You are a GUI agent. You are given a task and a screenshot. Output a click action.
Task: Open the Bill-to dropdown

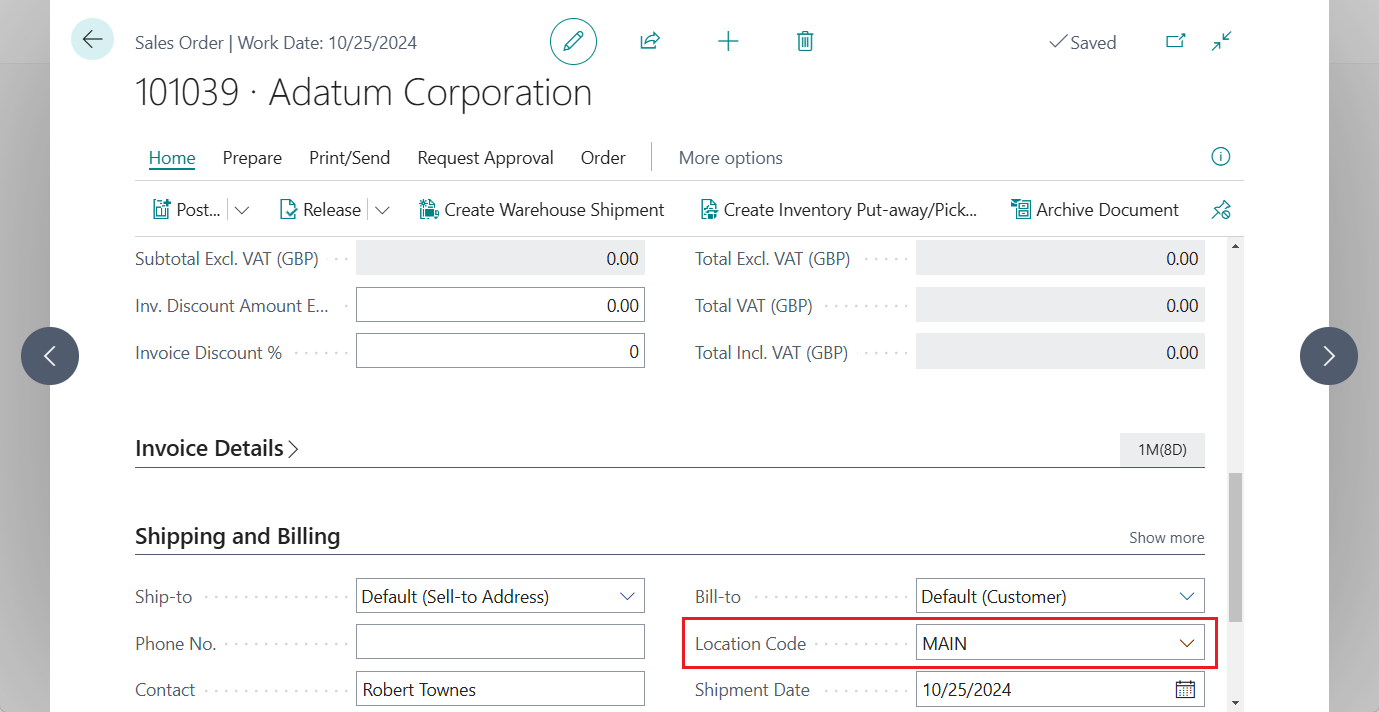(1186, 596)
